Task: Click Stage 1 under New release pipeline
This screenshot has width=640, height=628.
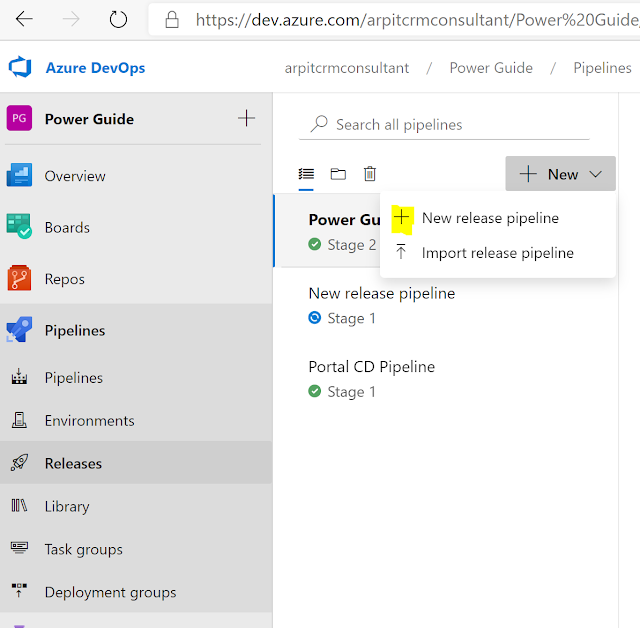Action: pyautogui.click(x=351, y=318)
